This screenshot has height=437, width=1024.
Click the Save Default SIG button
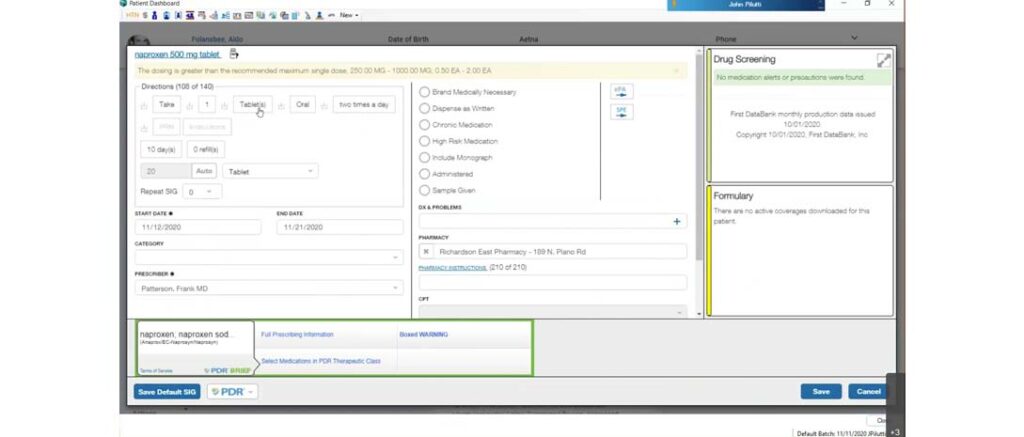(167, 392)
